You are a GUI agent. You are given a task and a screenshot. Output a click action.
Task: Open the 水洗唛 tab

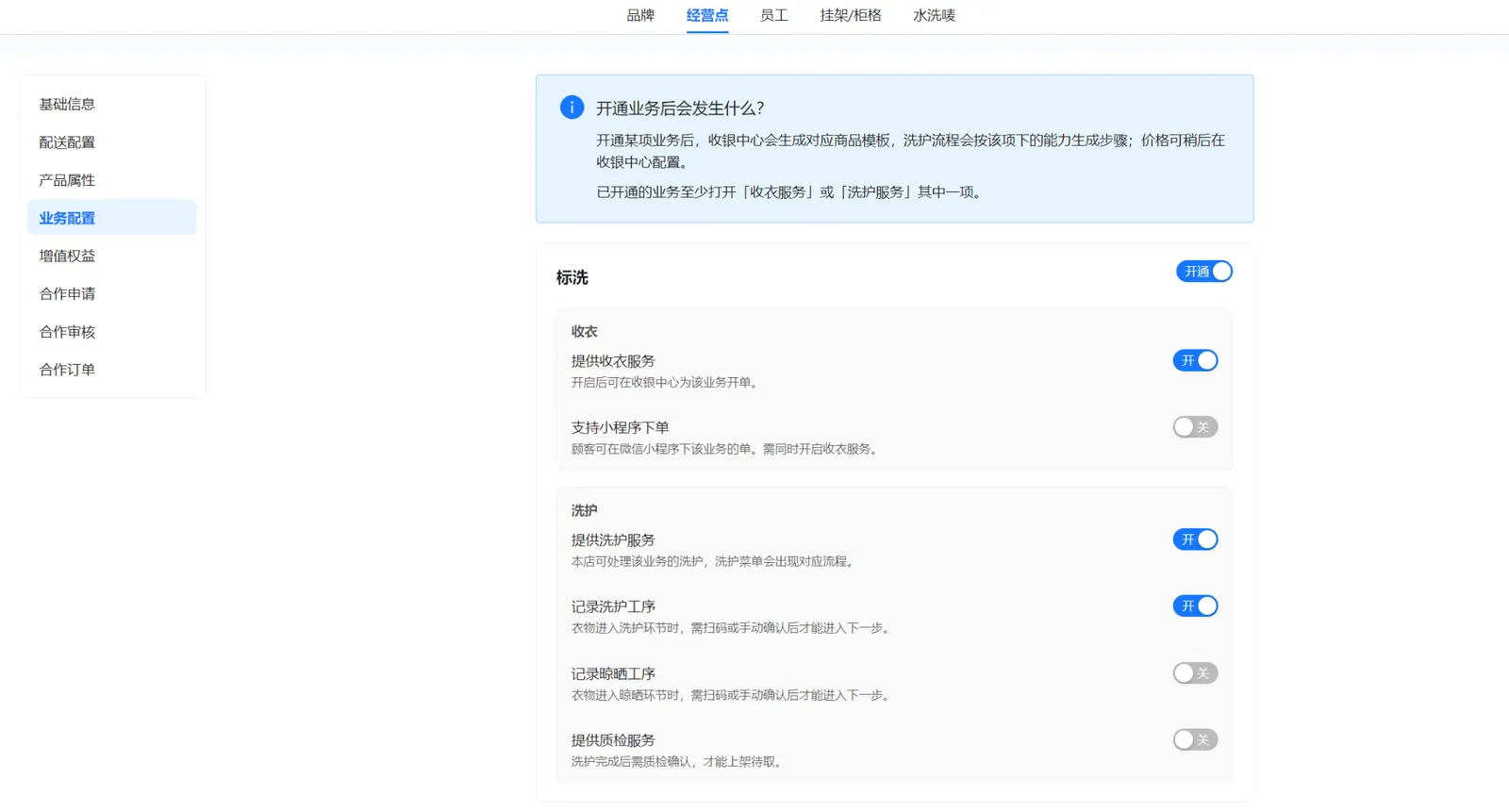point(935,15)
